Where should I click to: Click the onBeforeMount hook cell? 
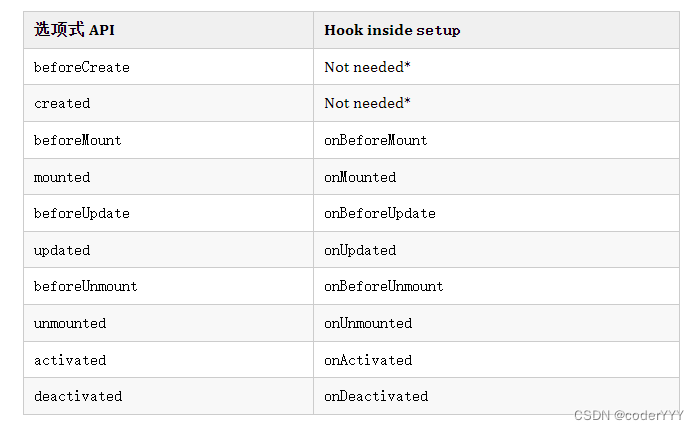[x=376, y=140]
